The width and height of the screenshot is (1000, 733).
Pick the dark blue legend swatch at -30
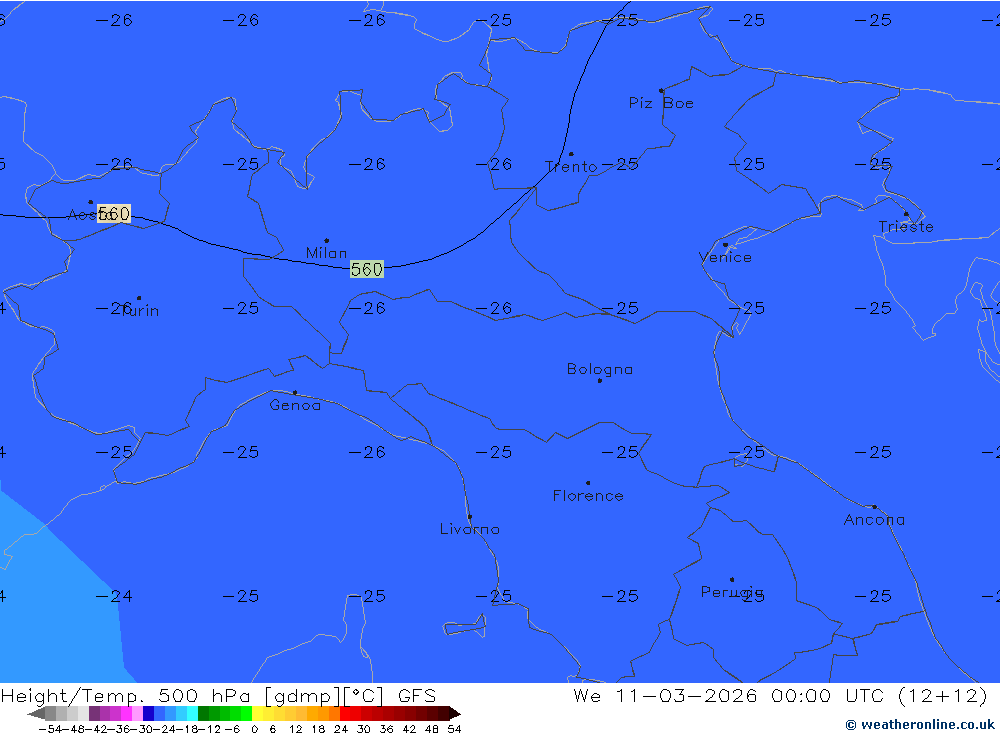click(149, 713)
